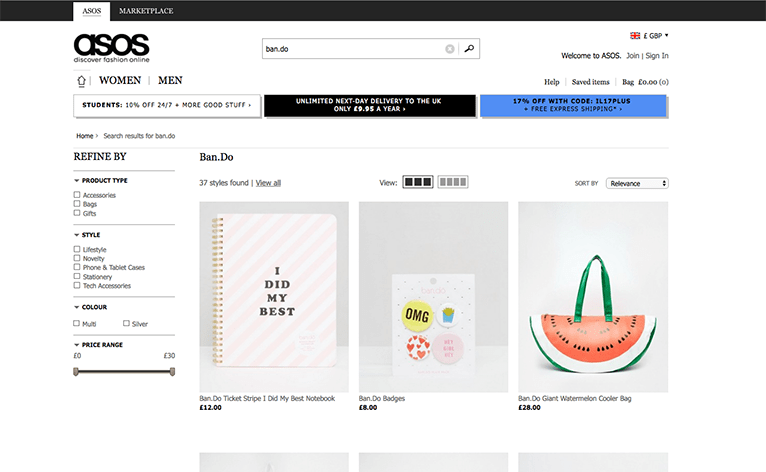Image resolution: width=766 pixels, height=472 pixels.
Task: Click the home icon in navigation
Action: pos(81,81)
